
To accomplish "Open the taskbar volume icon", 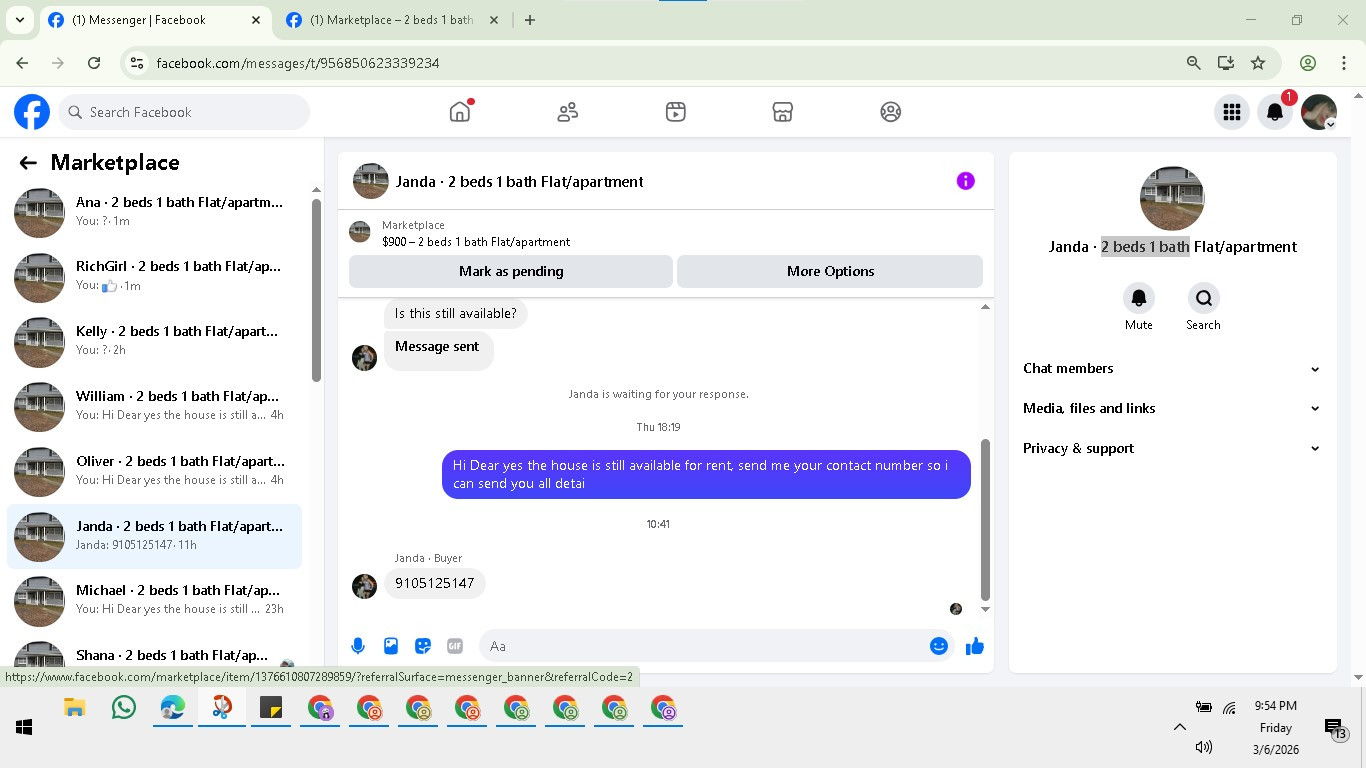I will [1204, 747].
